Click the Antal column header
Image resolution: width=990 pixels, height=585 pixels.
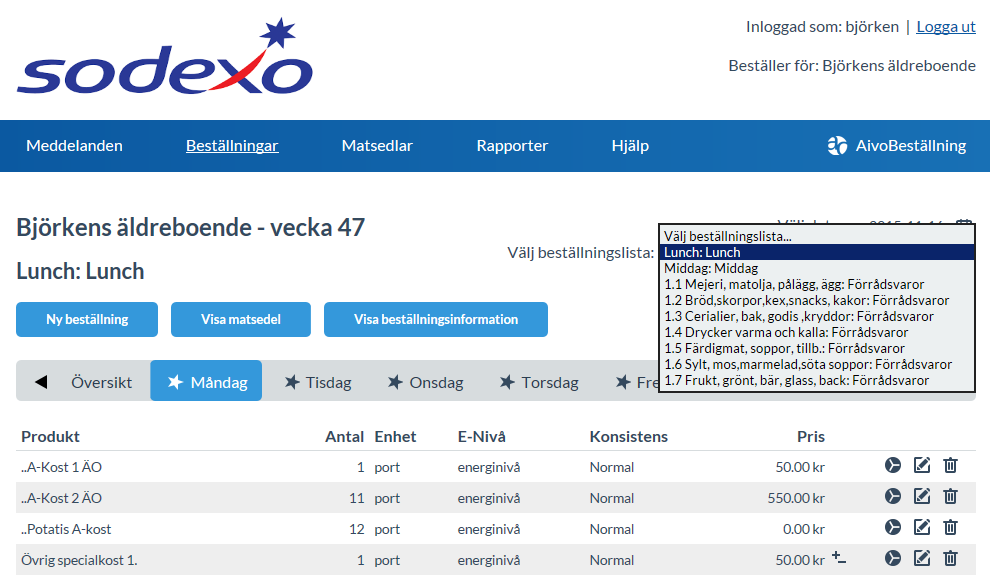click(x=344, y=437)
